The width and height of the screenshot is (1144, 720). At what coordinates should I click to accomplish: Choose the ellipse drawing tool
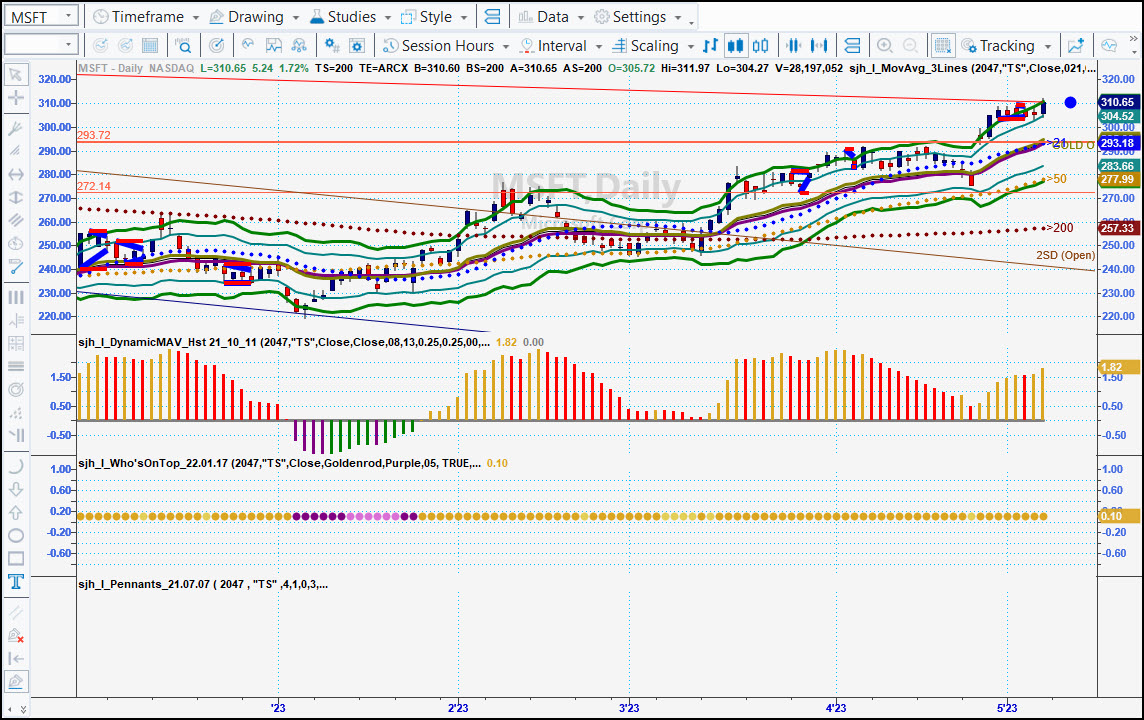coord(15,535)
